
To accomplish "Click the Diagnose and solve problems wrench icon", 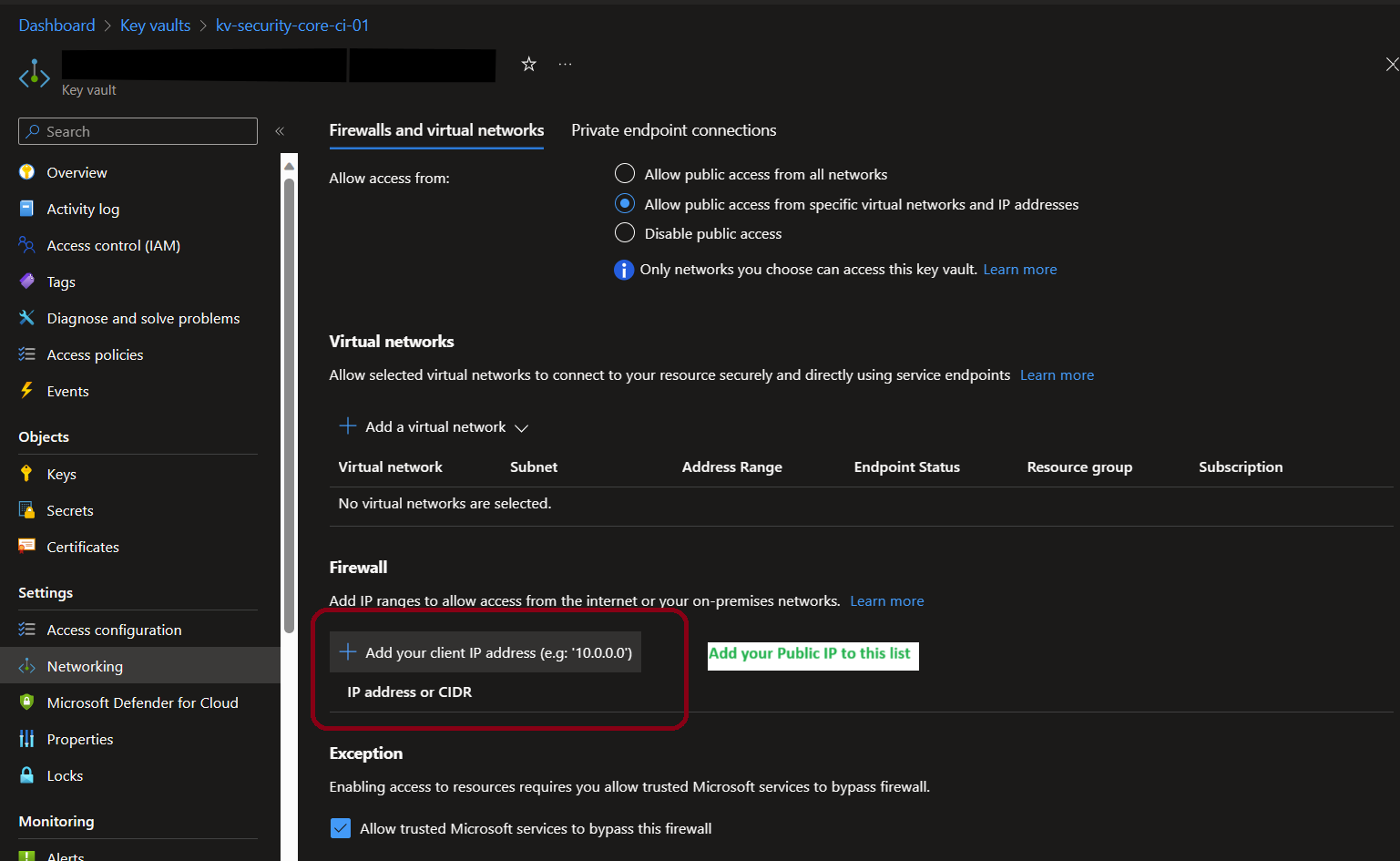I will coord(27,318).
